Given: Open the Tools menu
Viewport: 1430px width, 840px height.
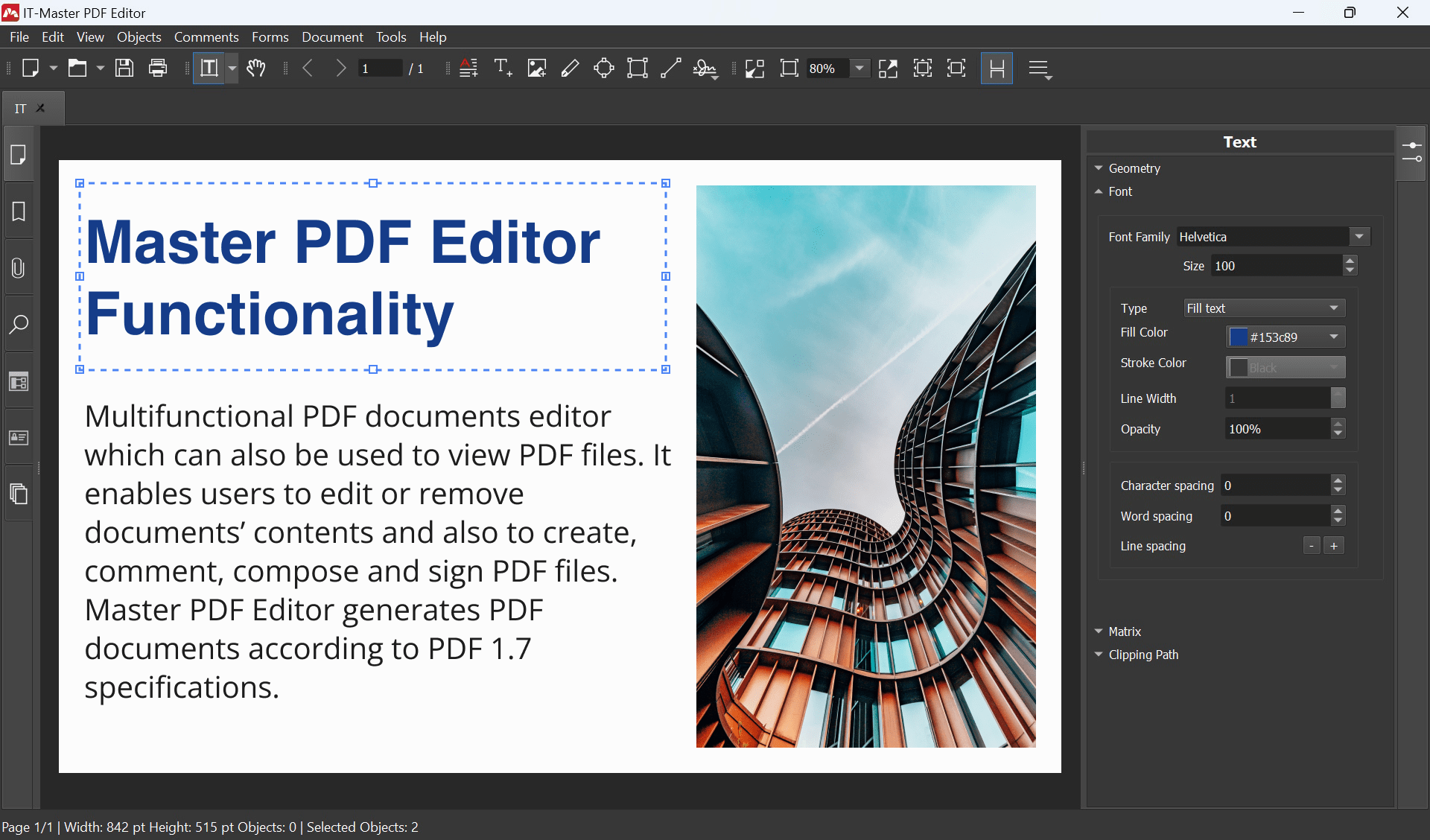Looking at the screenshot, I should [x=390, y=37].
